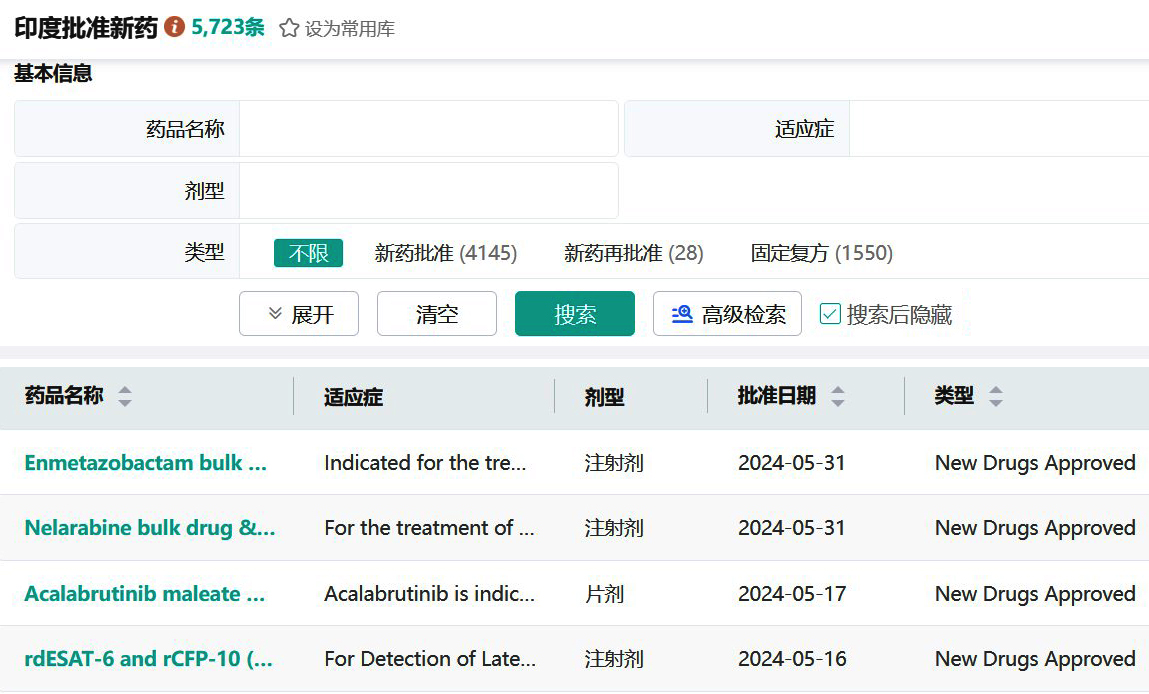Click the 适应症 input field
This screenshot has width=1149, height=694.
pos(998,129)
